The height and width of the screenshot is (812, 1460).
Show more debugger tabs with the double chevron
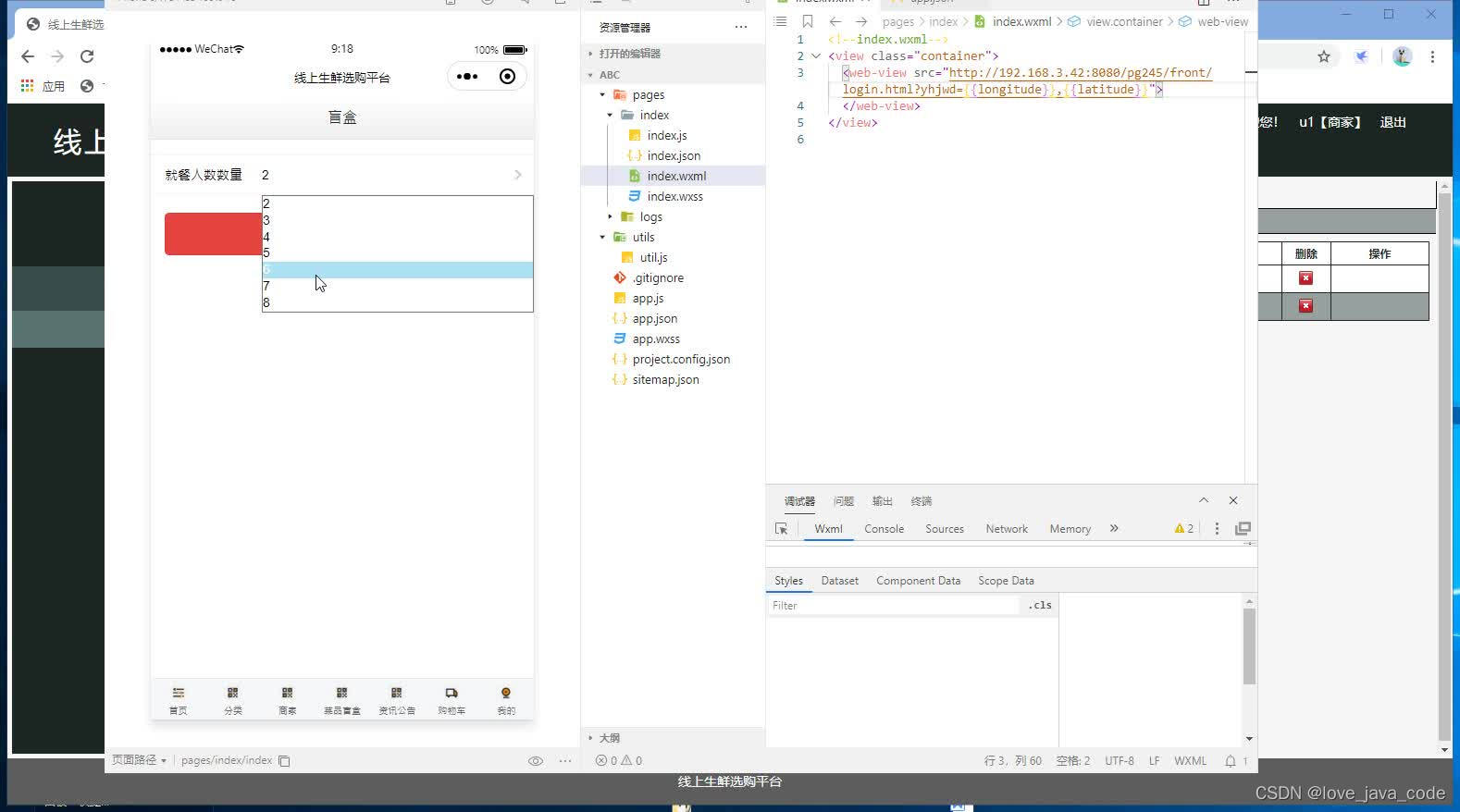pyautogui.click(x=1114, y=528)
